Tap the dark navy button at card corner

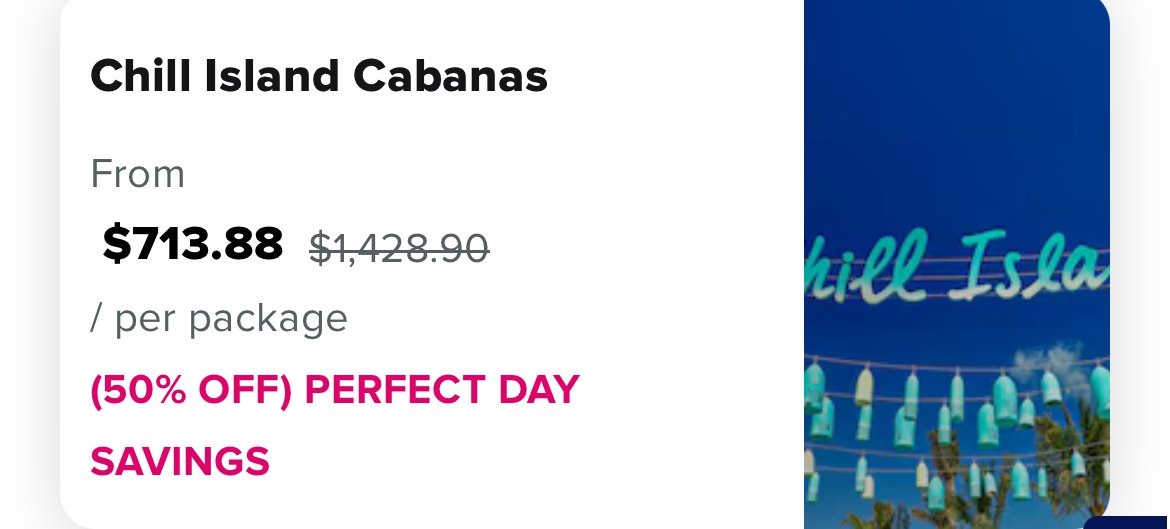point(1127,522)
